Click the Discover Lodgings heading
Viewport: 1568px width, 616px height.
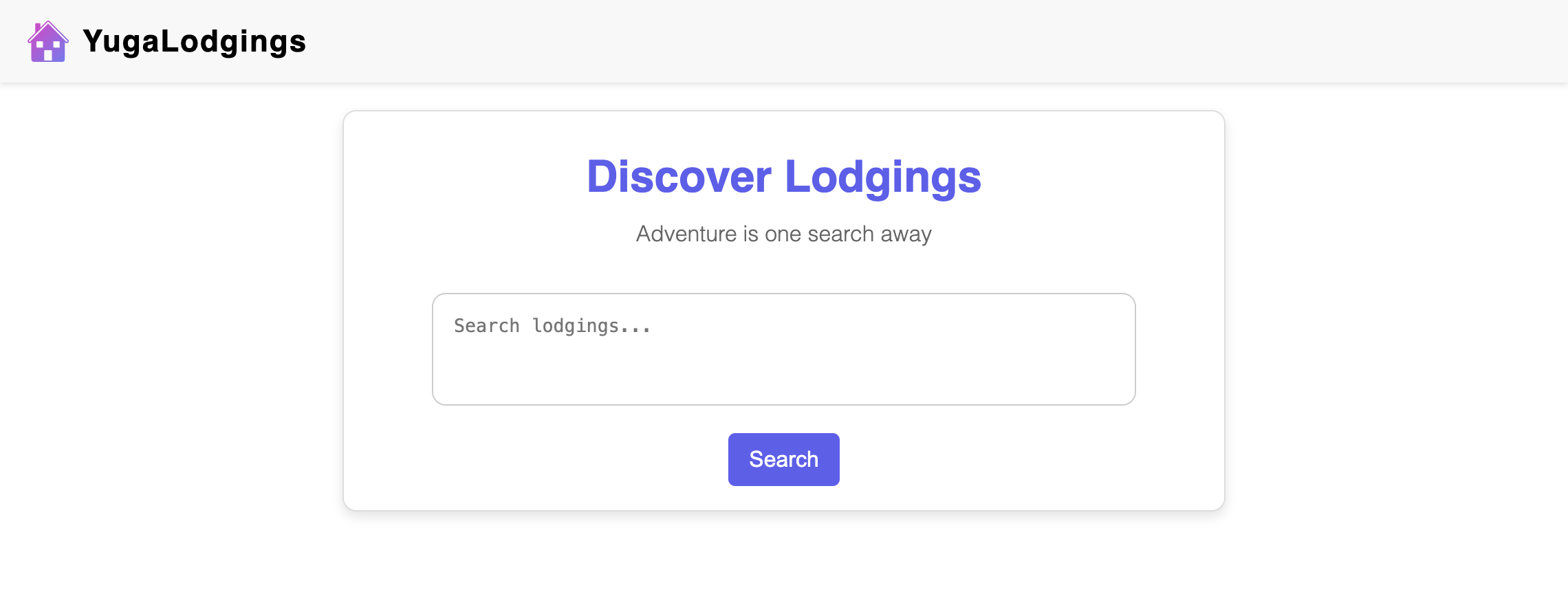(783, 177)
